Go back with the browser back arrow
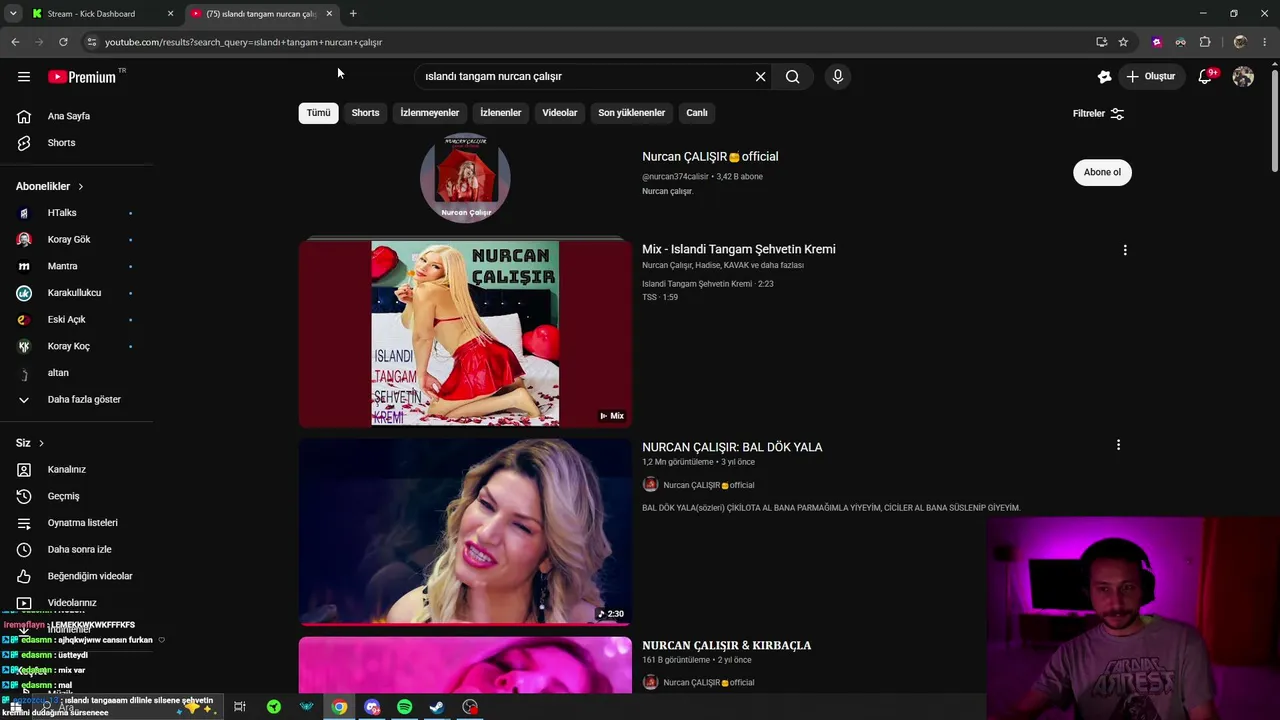The width and height of the screenshot is (1280, 720). [15, 42]
